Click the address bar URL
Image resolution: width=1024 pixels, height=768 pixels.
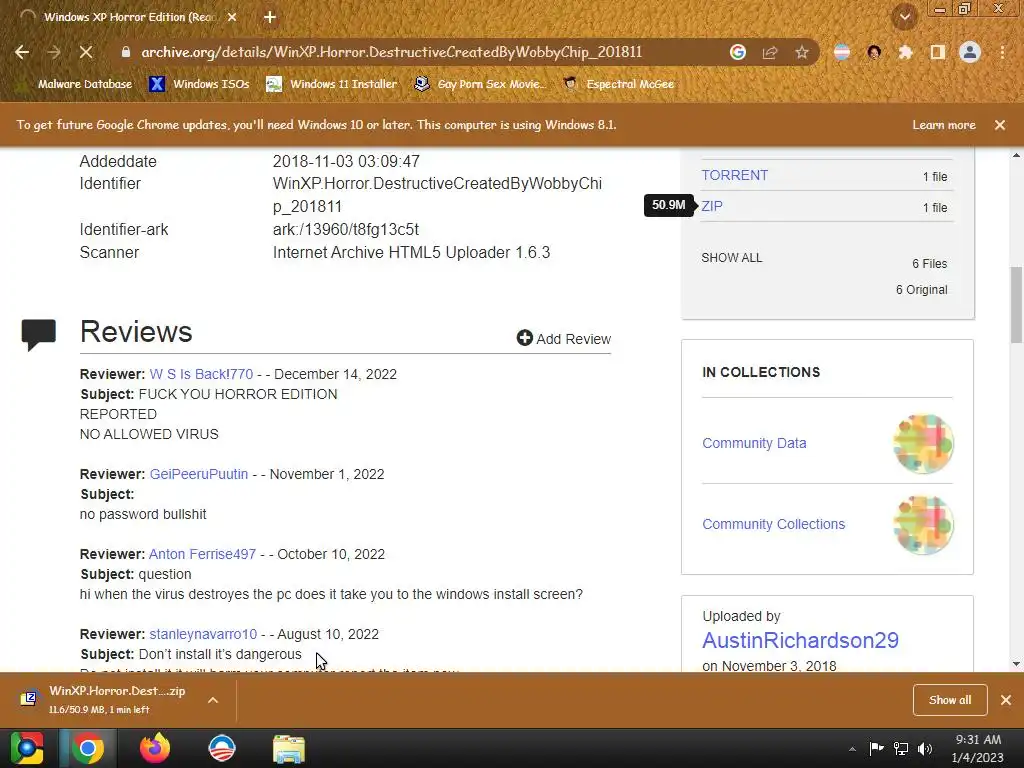pos(392,52)
